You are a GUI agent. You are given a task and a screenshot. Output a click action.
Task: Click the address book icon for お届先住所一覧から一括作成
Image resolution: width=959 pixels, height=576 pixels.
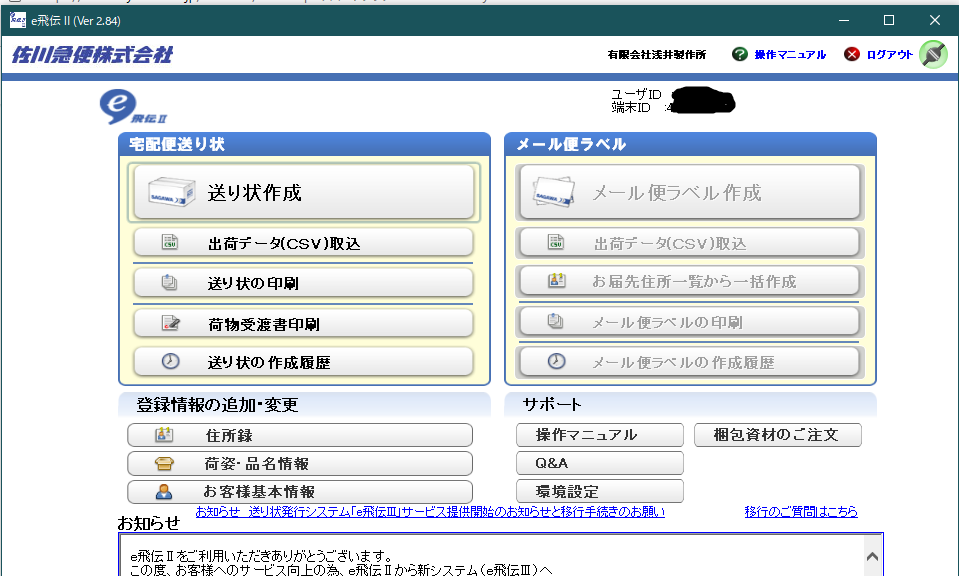(x=557, y=281)
